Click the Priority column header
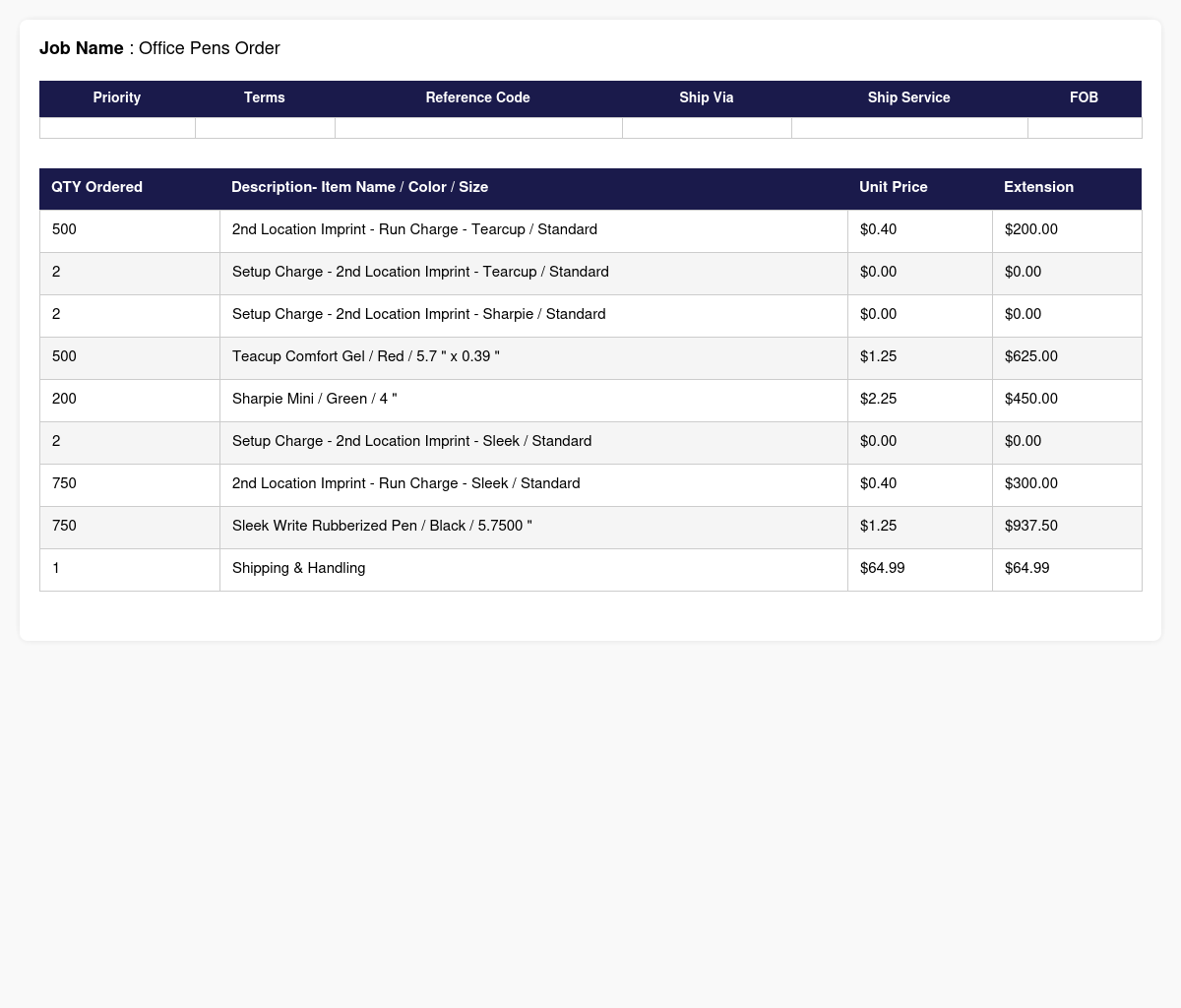Screen dimensions: 1181x1008 [117, 98]
